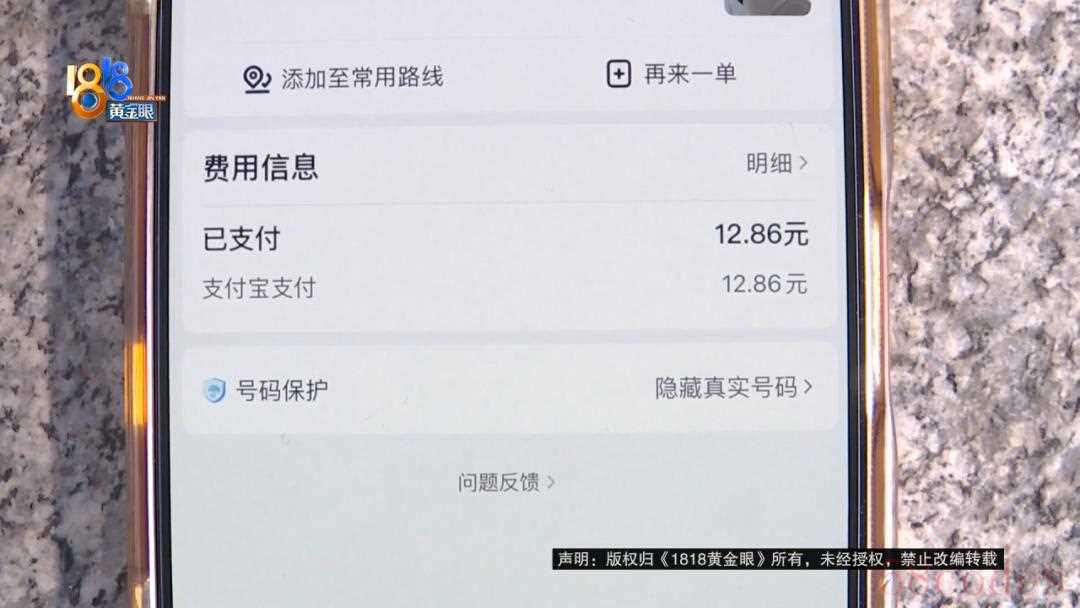1080x608 pixels.
Task: Tap the partial thumbnail at top right
Action: click(x=767, y=7)
